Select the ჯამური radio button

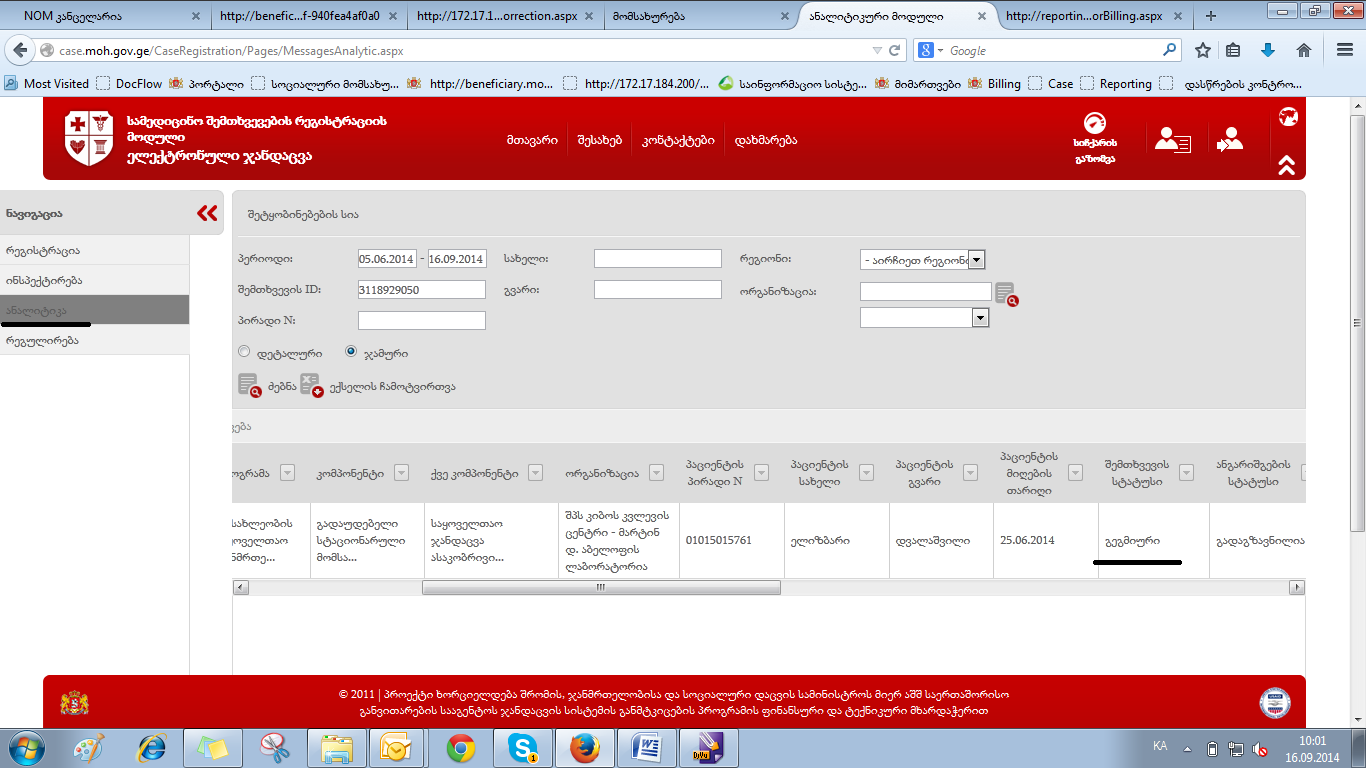[351, 352]
